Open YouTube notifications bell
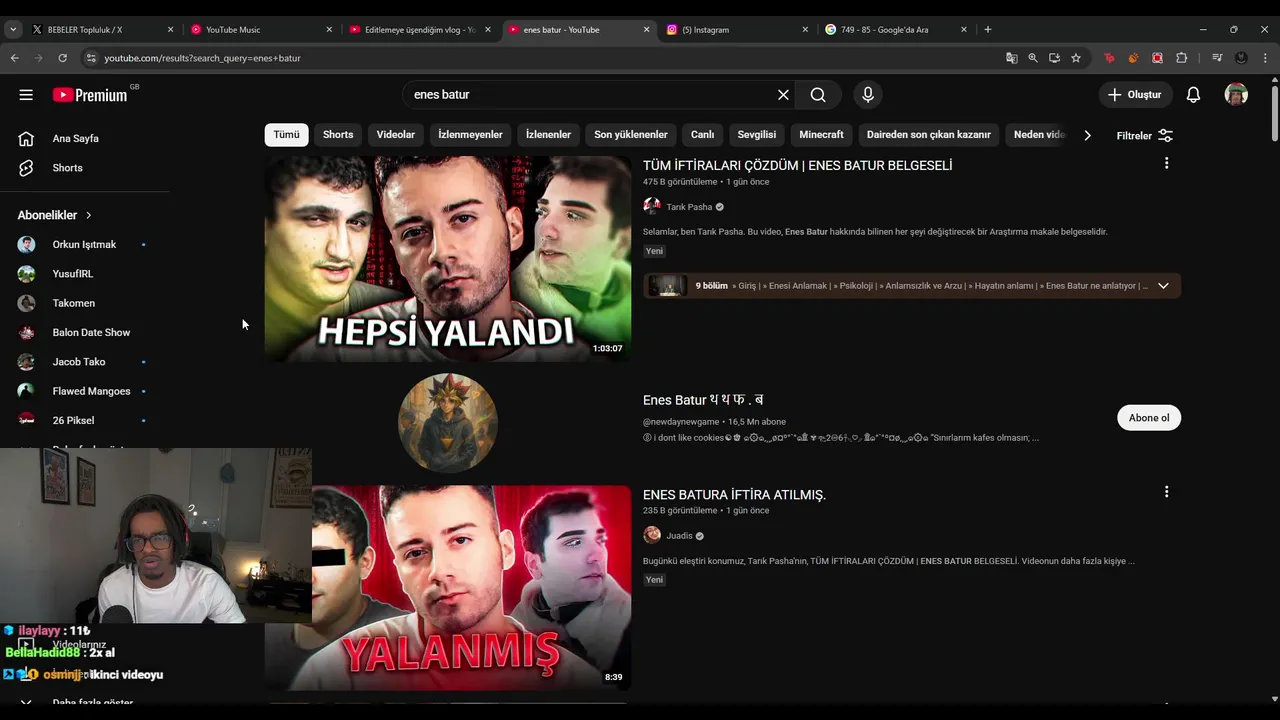The width and height of the screenshot is (1280, 720). coord(1193,95)
